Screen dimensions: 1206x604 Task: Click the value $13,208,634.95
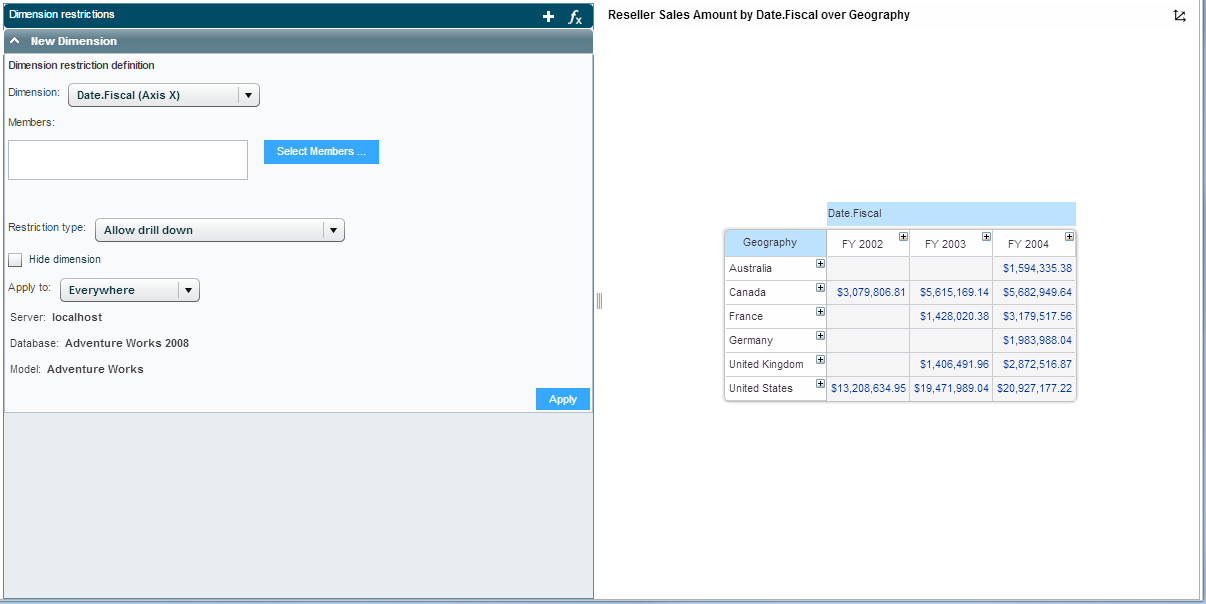click(868, 389)
